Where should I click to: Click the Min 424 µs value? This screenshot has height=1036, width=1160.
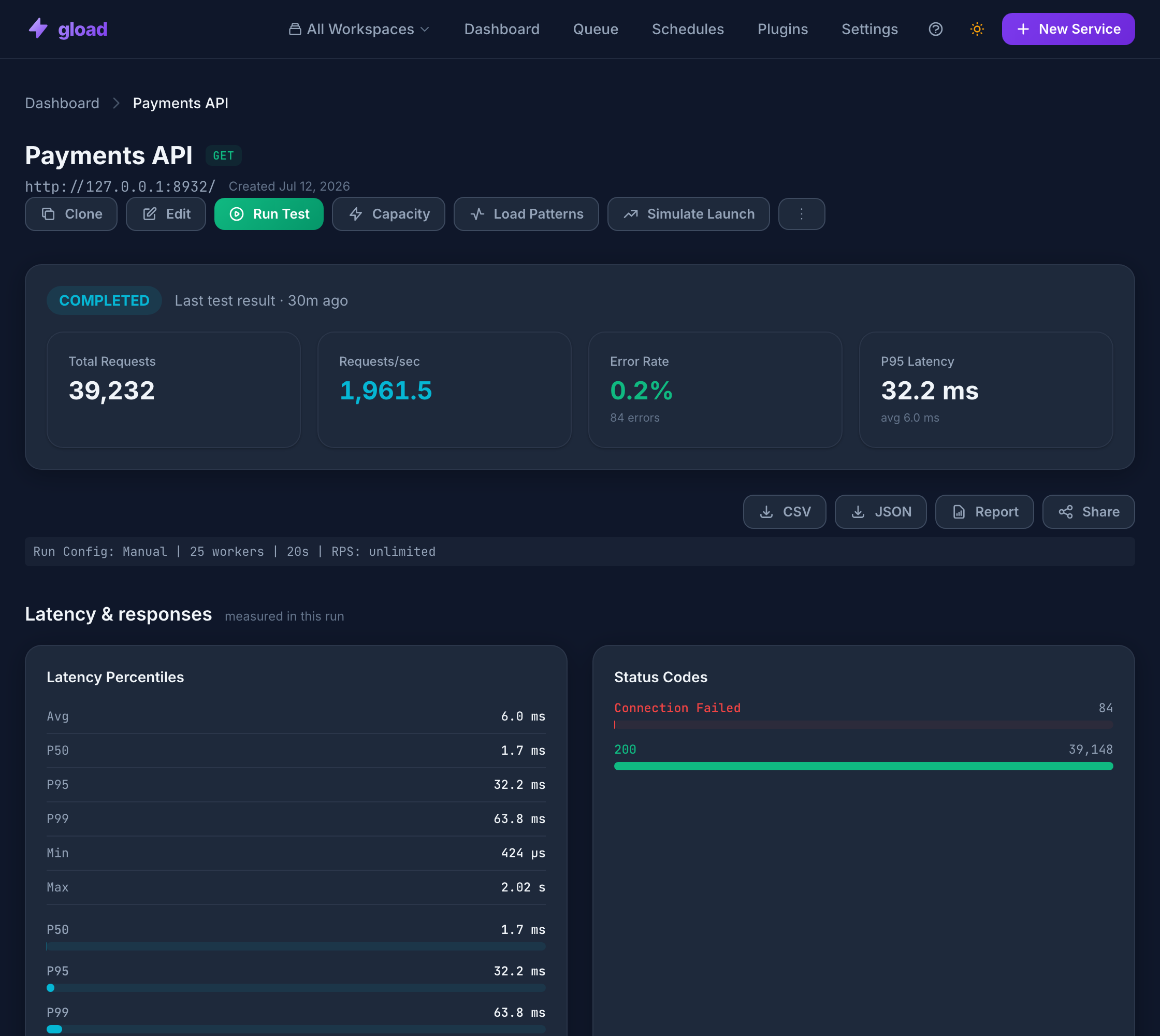523,853
